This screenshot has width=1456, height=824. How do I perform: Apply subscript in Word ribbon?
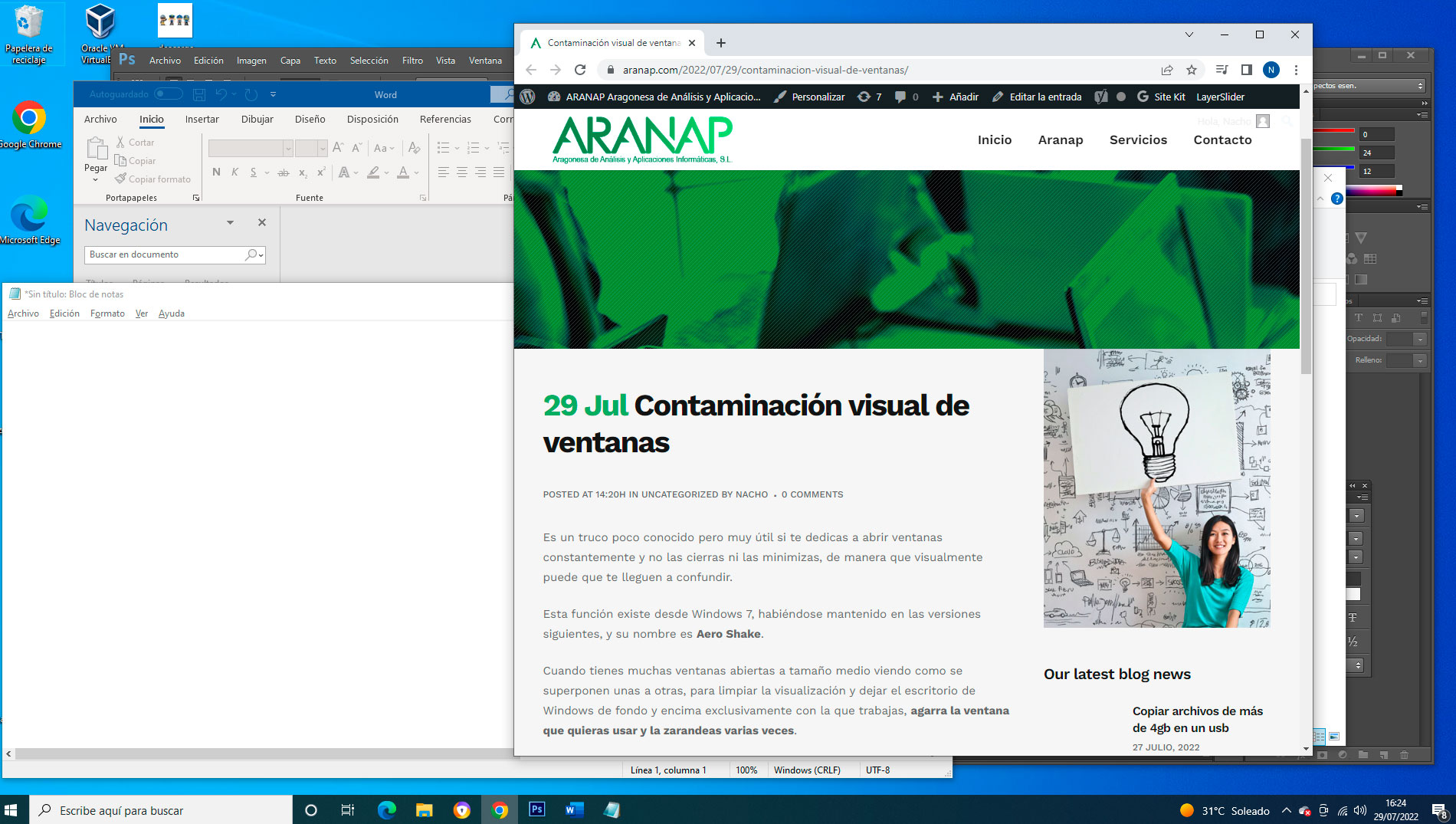(x=303, y=172)
